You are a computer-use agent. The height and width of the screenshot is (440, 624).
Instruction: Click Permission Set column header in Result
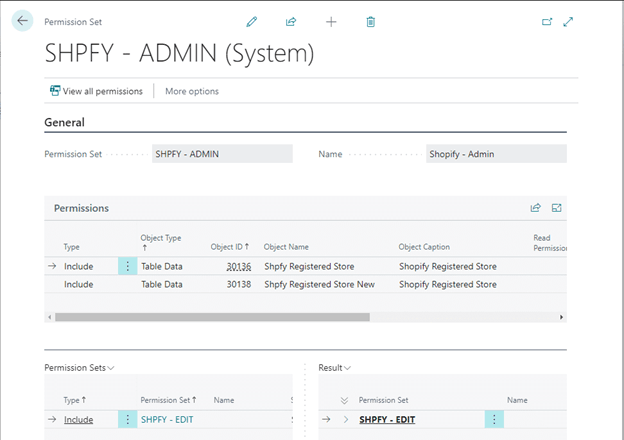(383, 400)
